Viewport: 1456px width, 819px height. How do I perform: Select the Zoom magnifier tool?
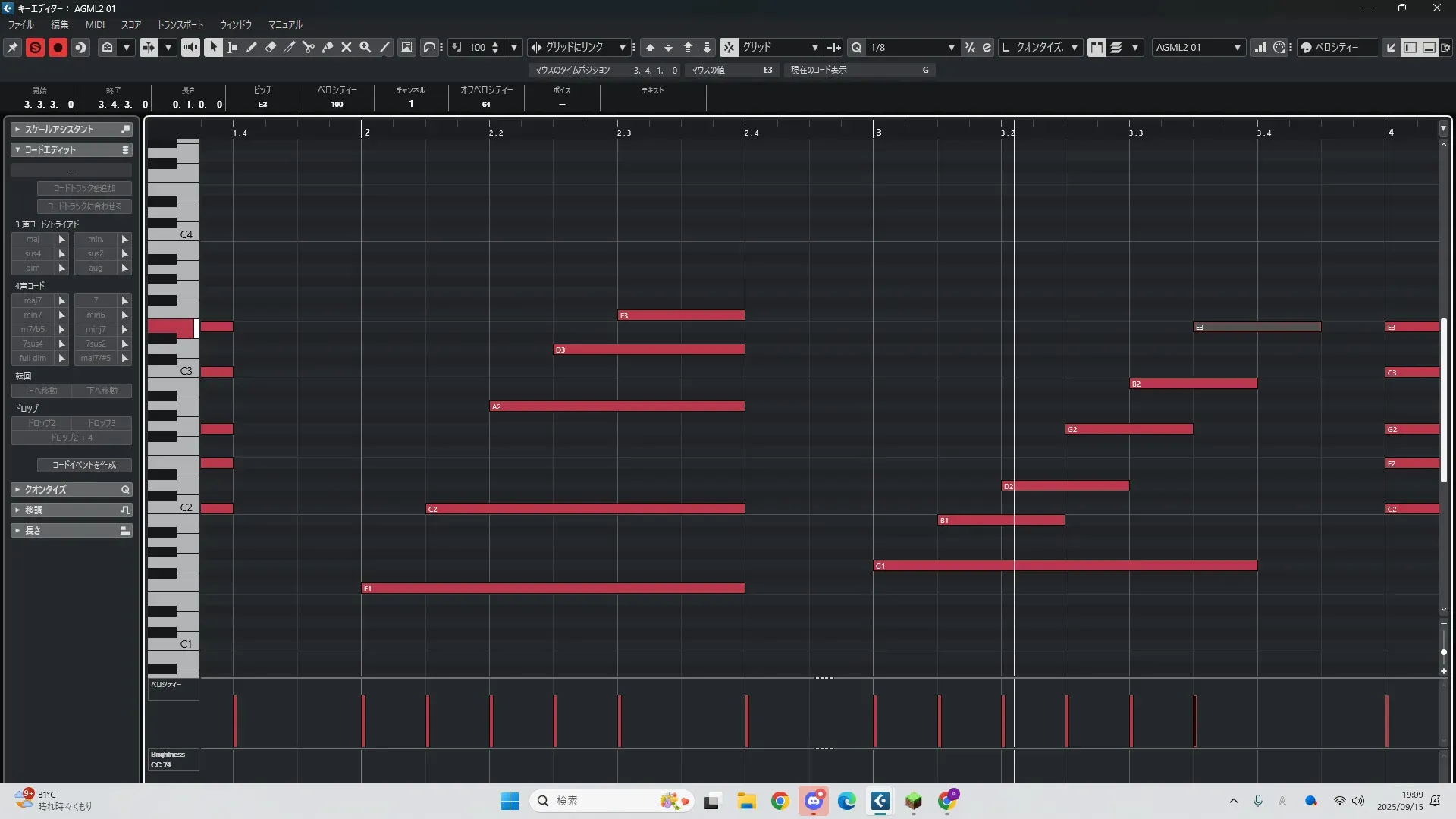pyautogui.click(x=366, y=47)
